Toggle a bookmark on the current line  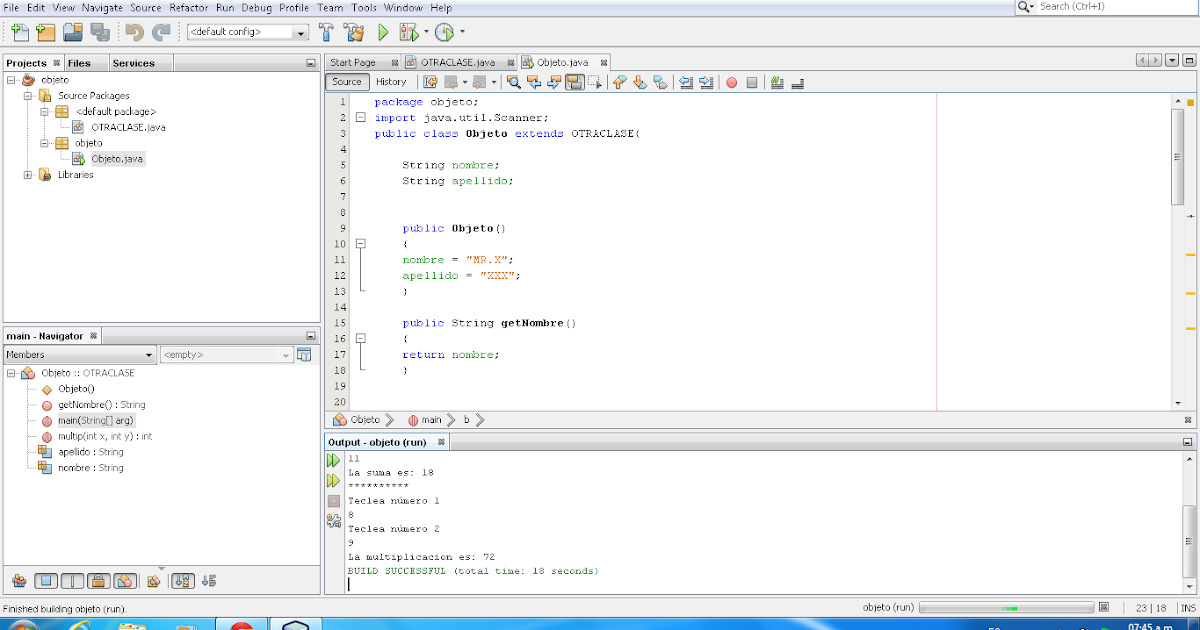[x=776, y=82]
